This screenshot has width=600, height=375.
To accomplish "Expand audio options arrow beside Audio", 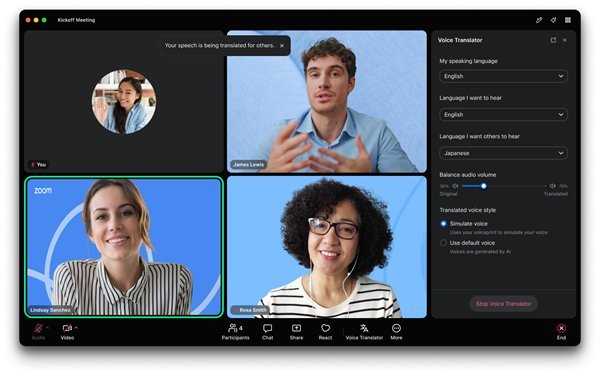I will 47,328.
